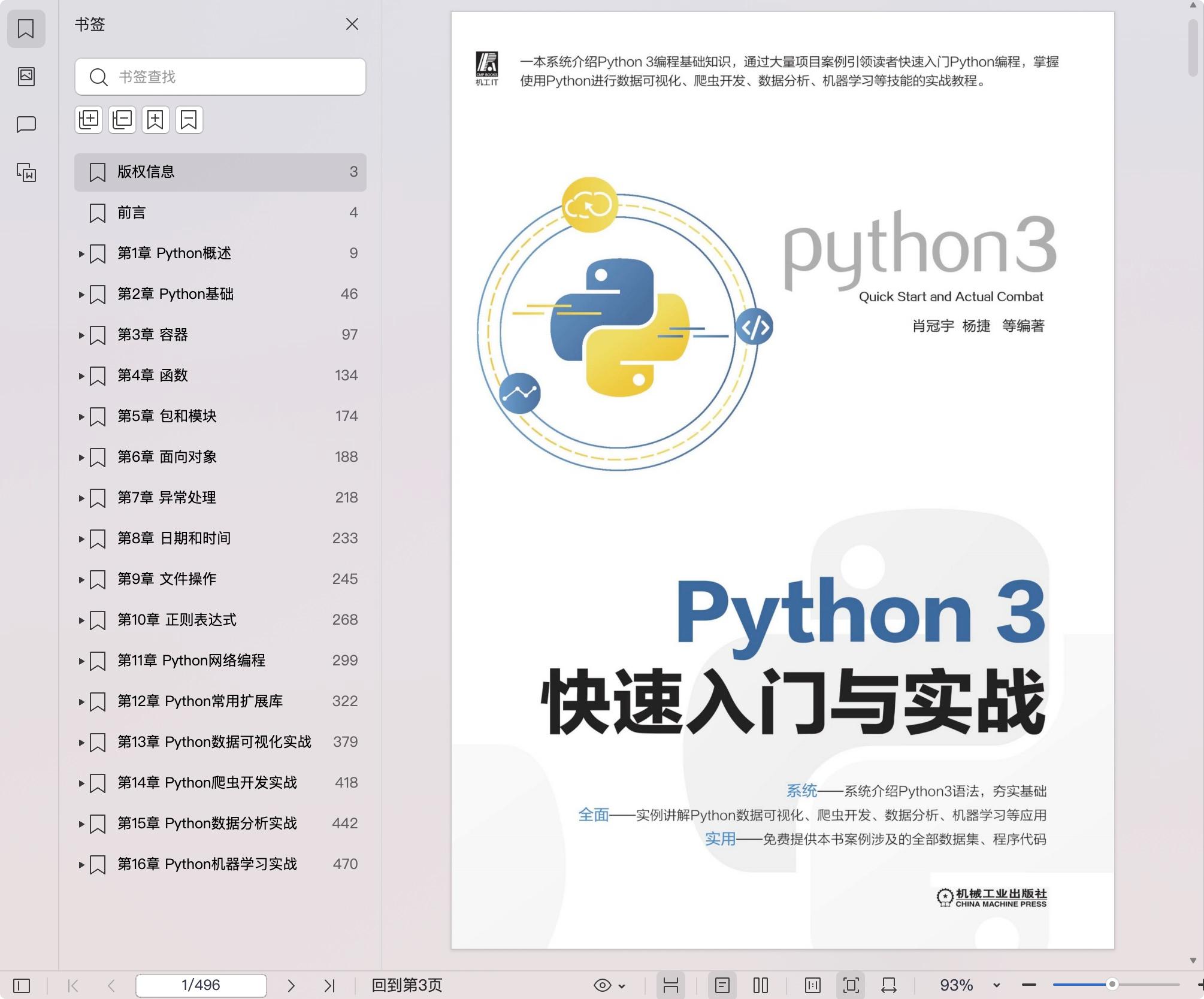Click the scroll-up arrow of the document scrollbar
This screenshot has width=1204, height=999.
pos(1193,6)
